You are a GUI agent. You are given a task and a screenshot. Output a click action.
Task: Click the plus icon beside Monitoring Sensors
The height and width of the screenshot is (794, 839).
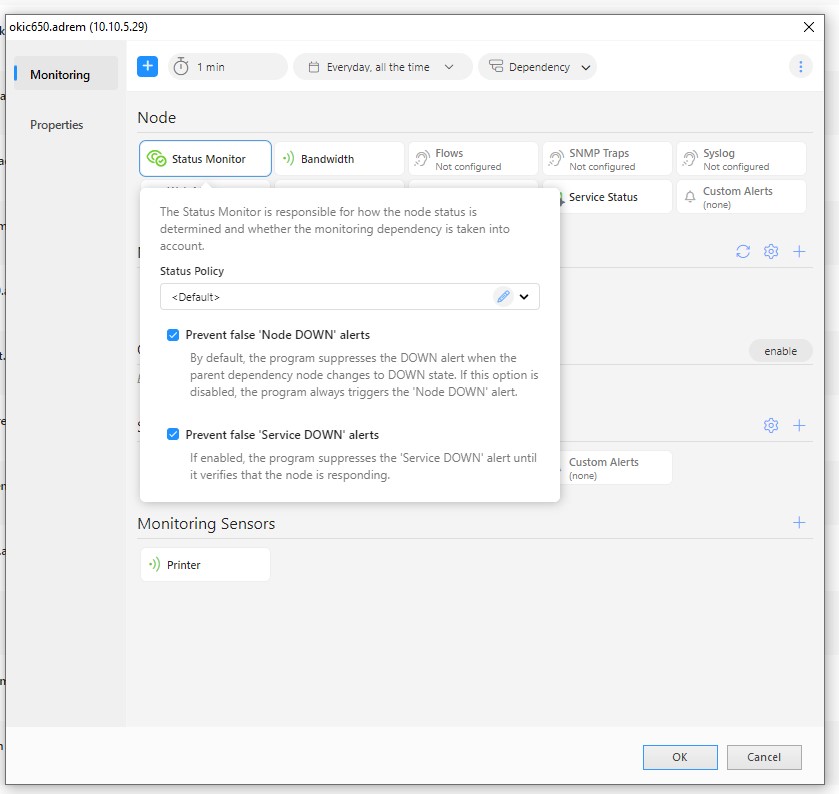[x=799, y=521]
